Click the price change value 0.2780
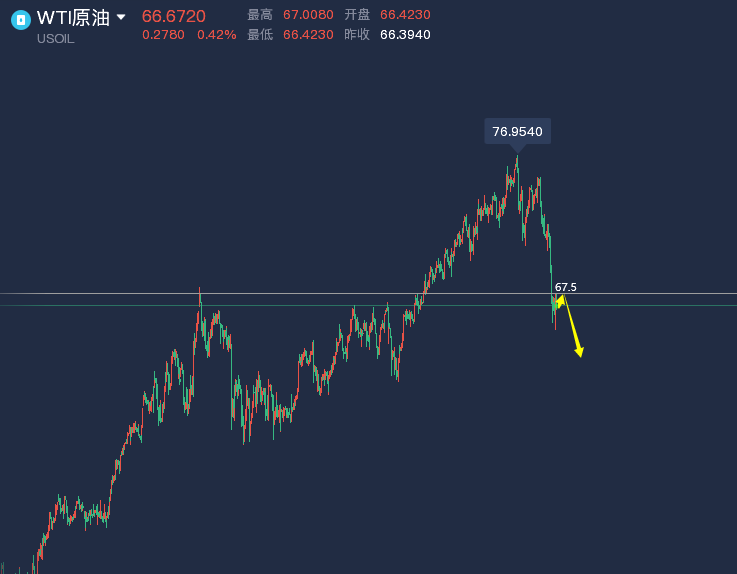 (162, 35)
